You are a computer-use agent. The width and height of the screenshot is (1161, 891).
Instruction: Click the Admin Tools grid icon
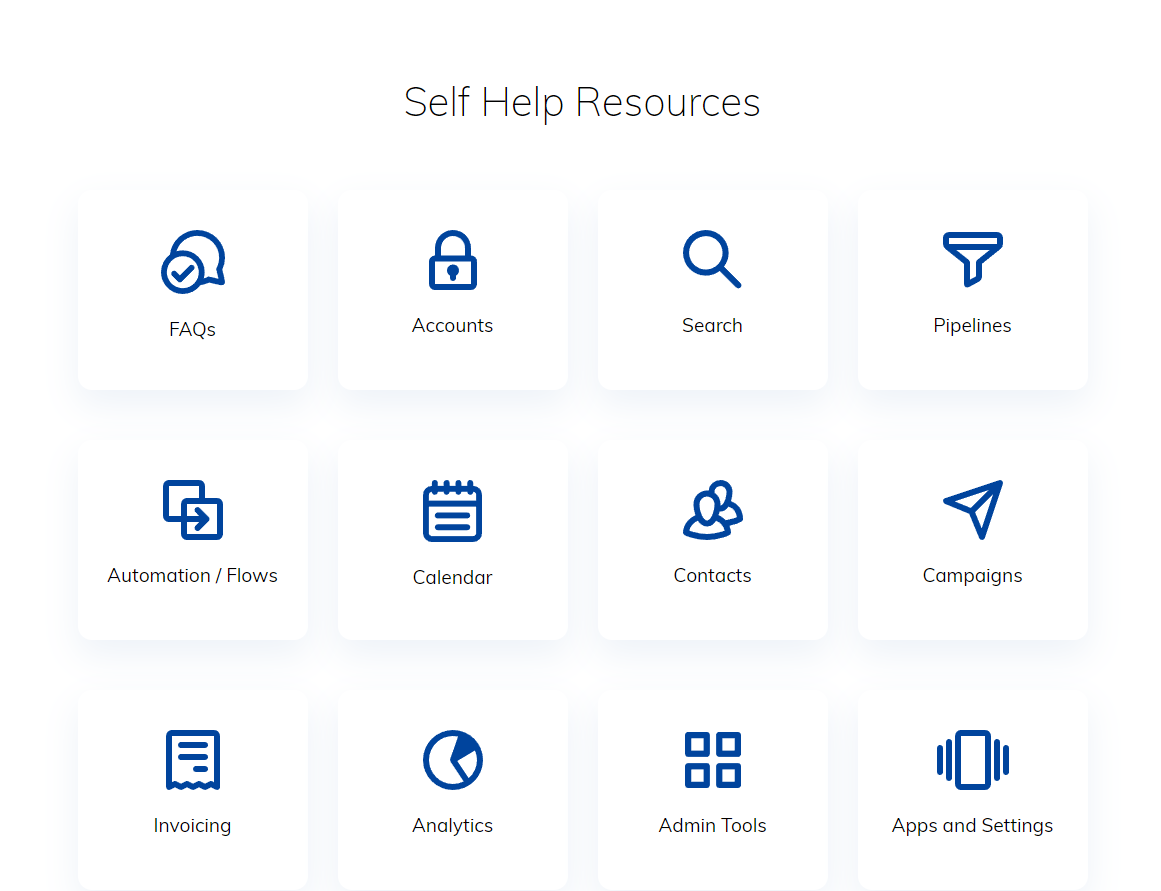coord(712,760)
